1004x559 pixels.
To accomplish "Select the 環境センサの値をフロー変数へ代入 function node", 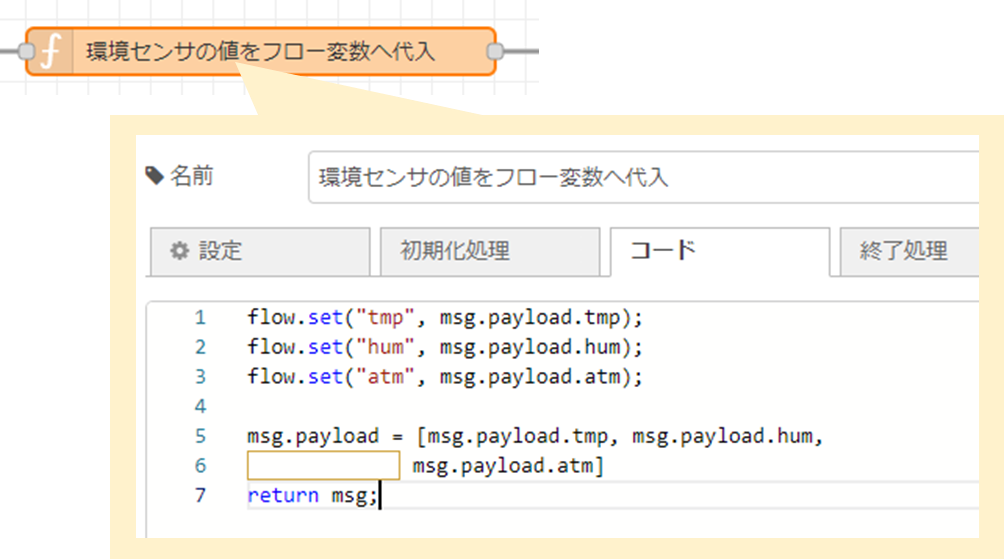I will [x=261, y=51].
